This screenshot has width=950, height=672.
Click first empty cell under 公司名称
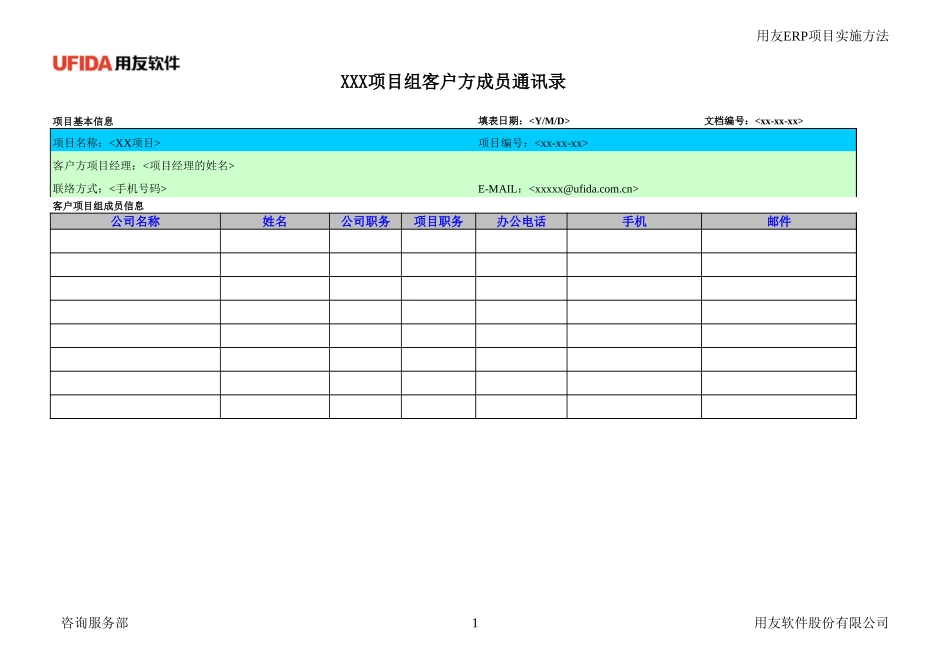(x=135, y=241)
